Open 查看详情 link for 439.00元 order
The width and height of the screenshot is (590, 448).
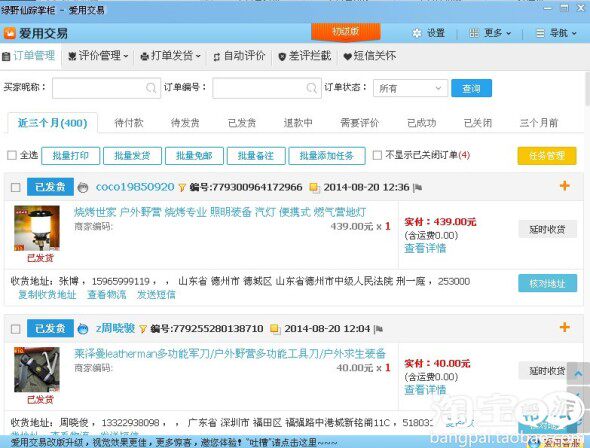click(425, 248)
